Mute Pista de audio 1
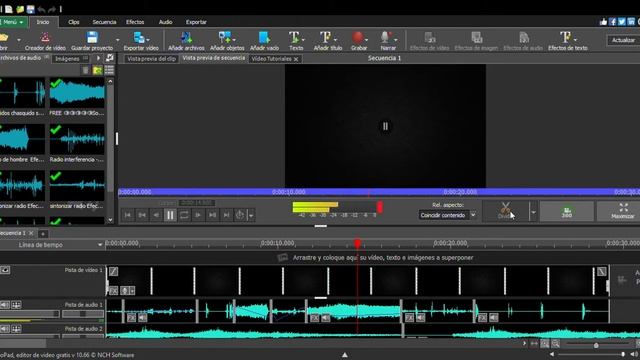 (4, 305)
